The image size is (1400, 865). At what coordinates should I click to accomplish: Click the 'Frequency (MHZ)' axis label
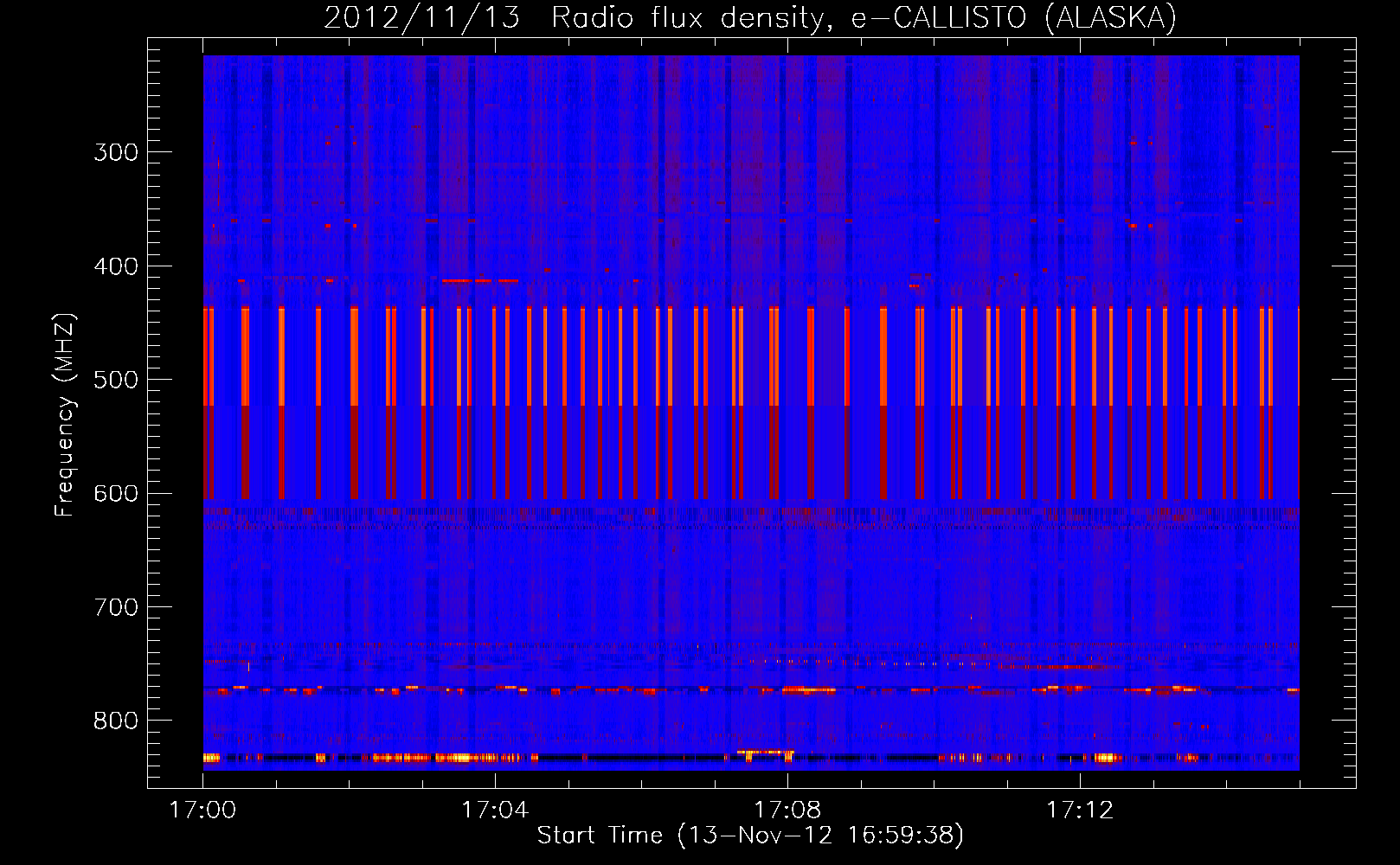tap(65, 415)
